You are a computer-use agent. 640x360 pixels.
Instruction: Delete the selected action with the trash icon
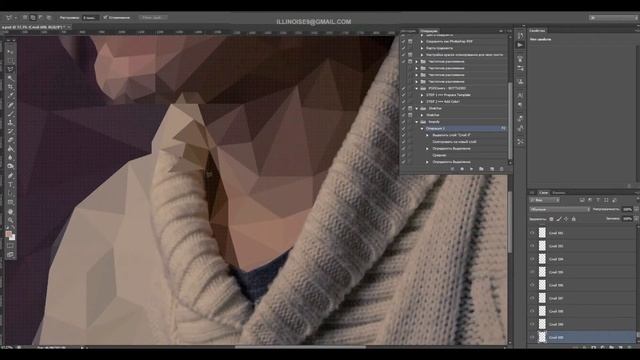point(501,169)
